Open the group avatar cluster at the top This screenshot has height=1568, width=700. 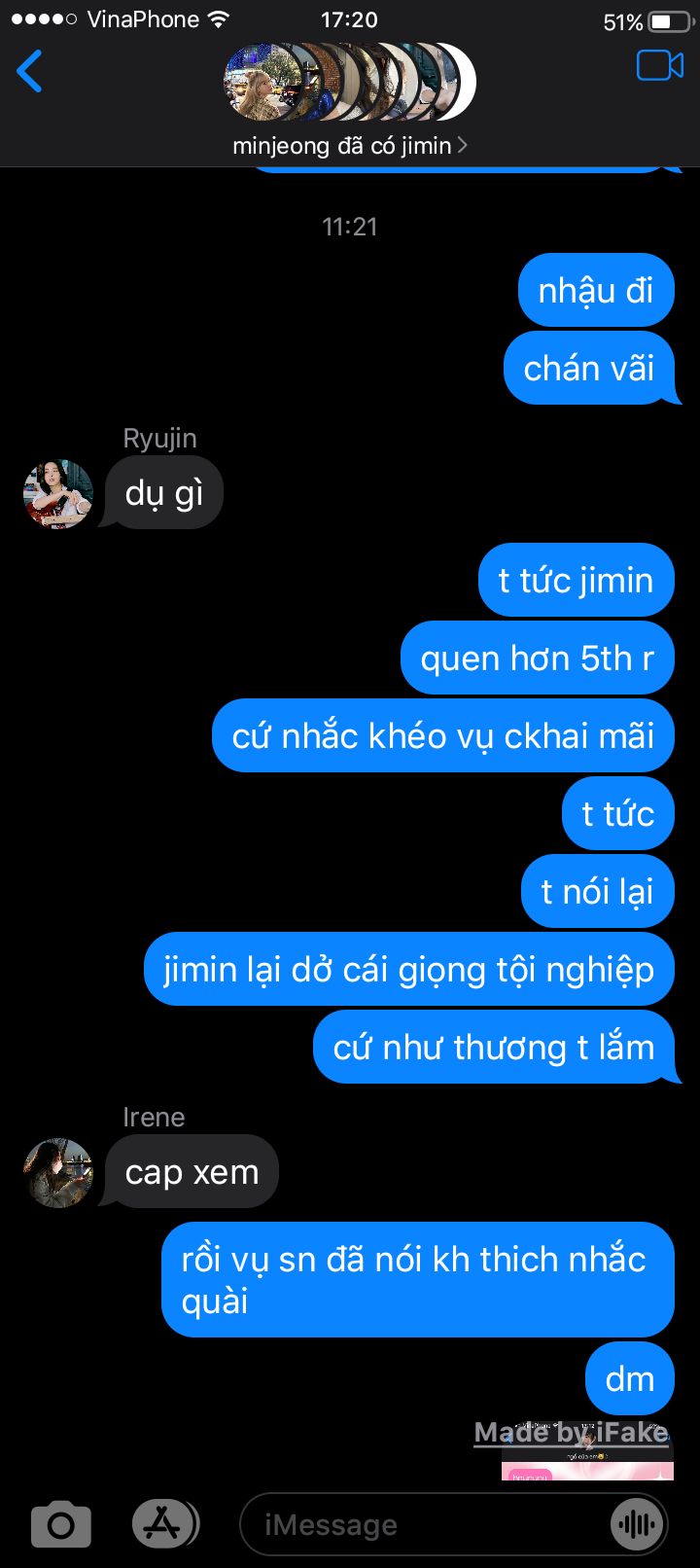pos(350,81)
